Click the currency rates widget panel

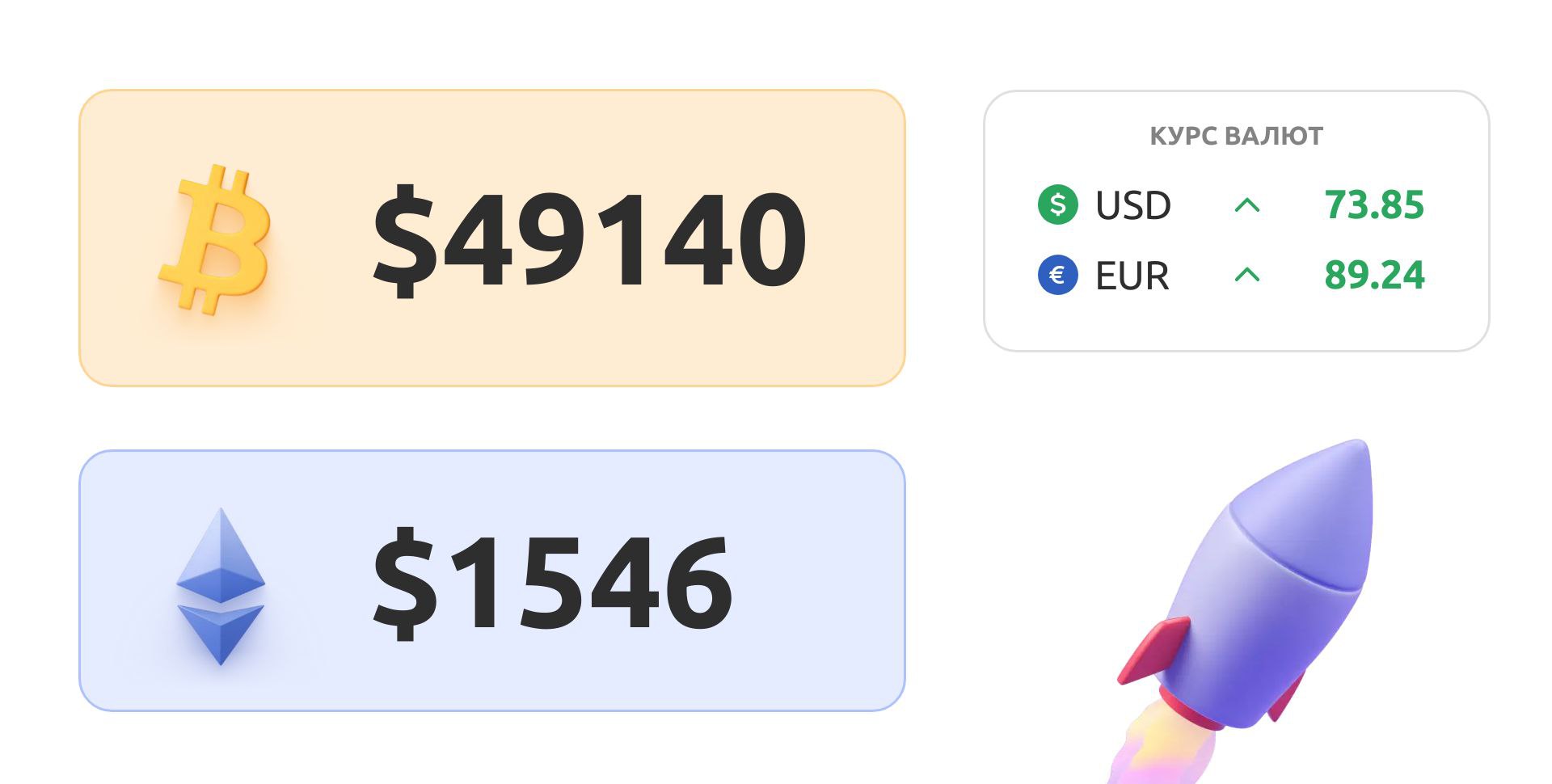pyautogui.click(x=1236, y=221)
